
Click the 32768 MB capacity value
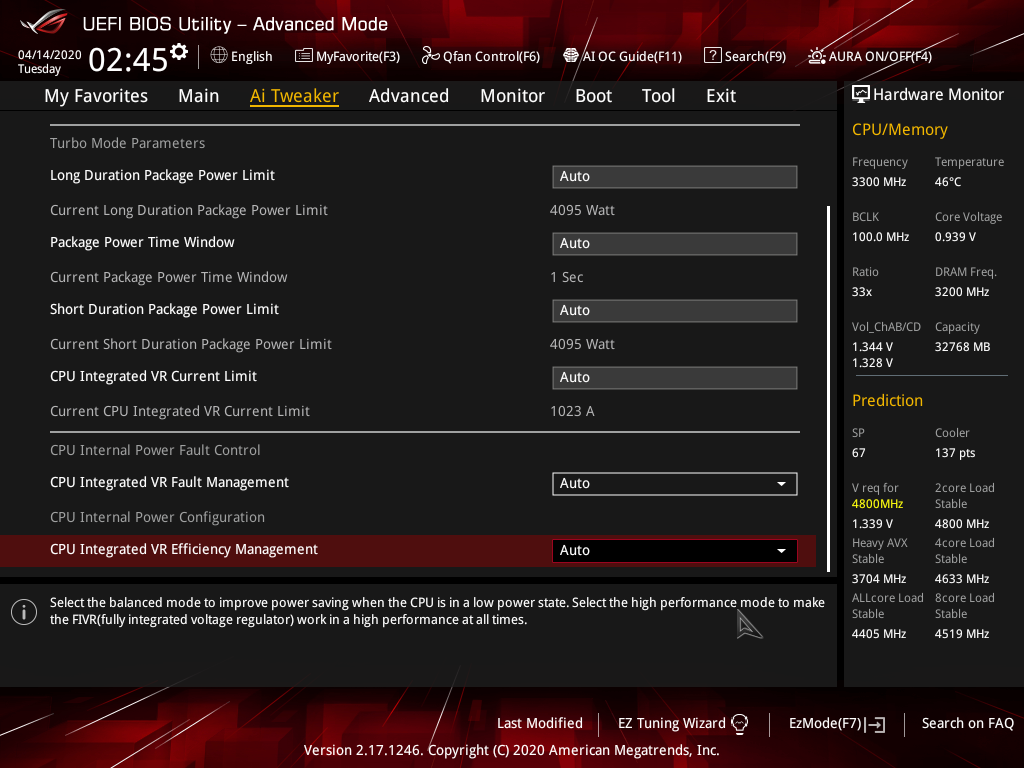962,347
